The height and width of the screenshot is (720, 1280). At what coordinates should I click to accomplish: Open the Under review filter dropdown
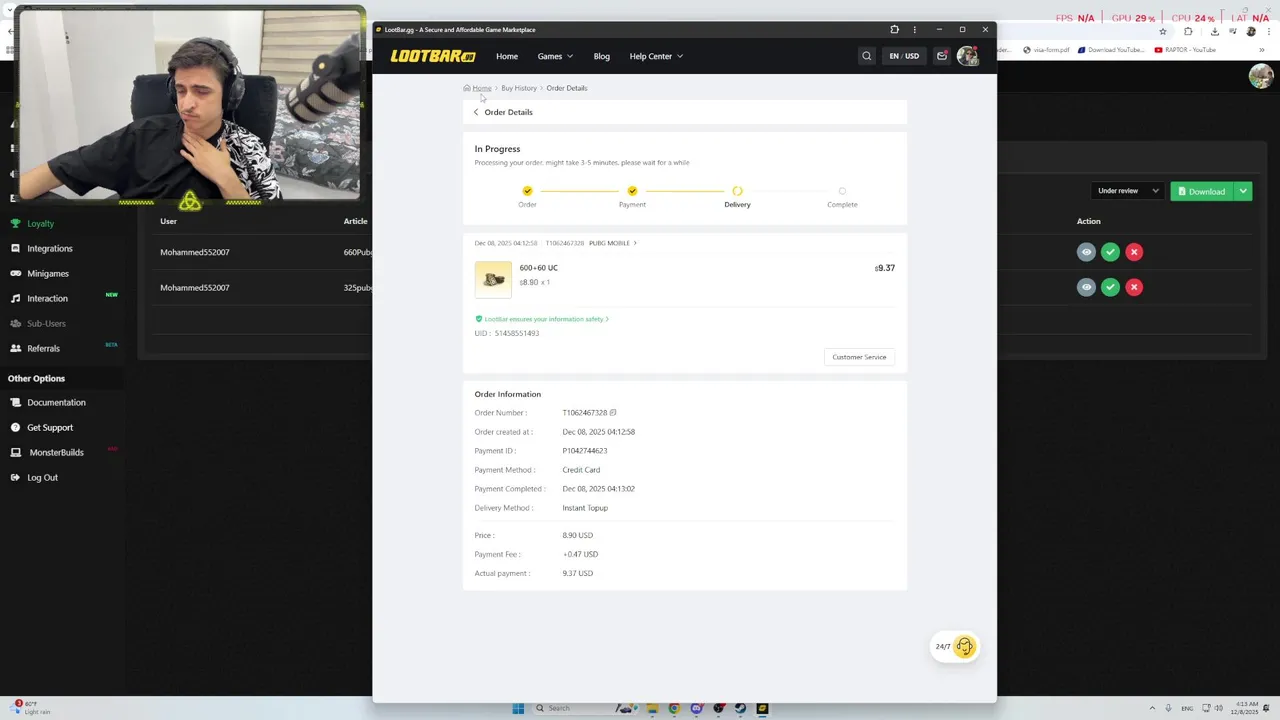point(1128,191)
